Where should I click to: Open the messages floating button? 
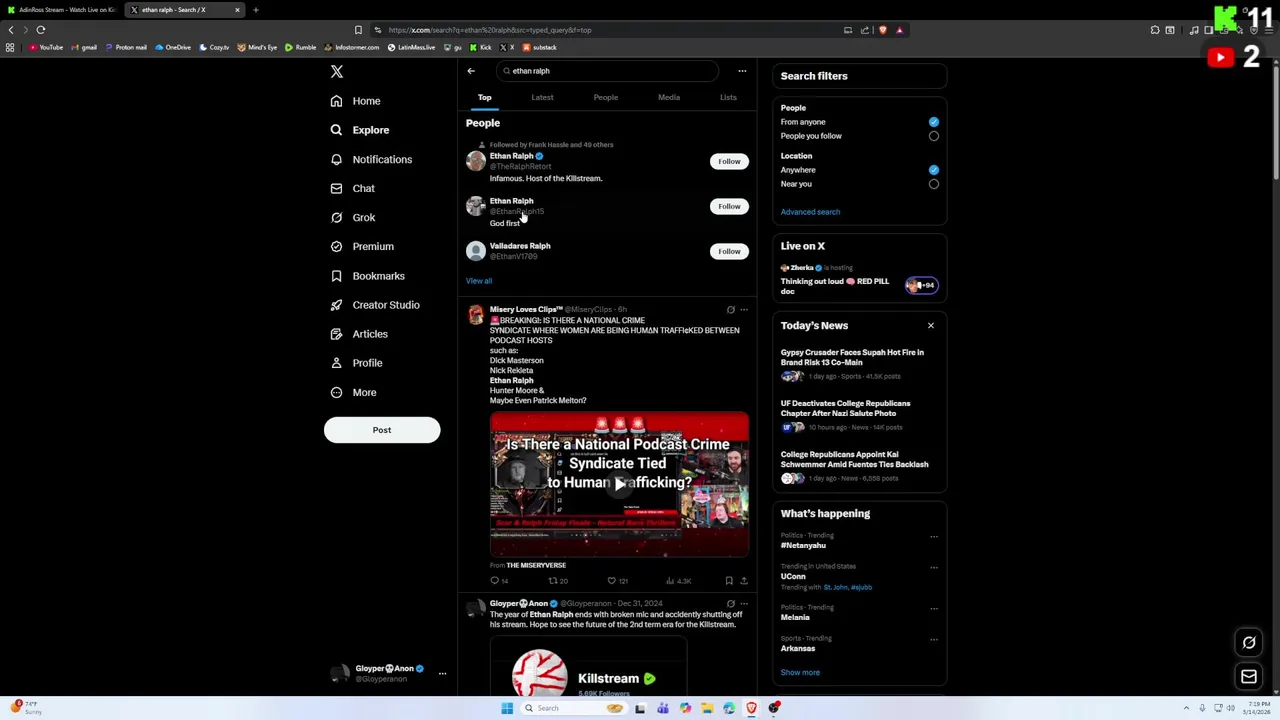1249,677
